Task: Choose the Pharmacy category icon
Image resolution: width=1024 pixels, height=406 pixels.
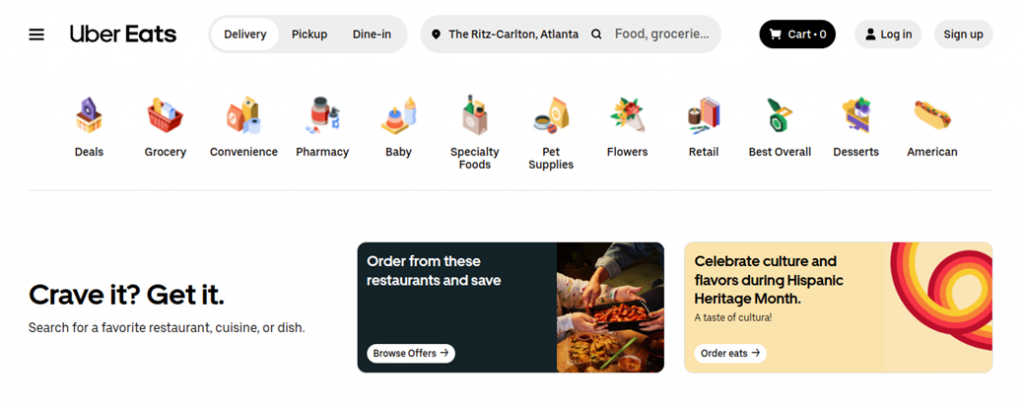Action: click(323, 116)
